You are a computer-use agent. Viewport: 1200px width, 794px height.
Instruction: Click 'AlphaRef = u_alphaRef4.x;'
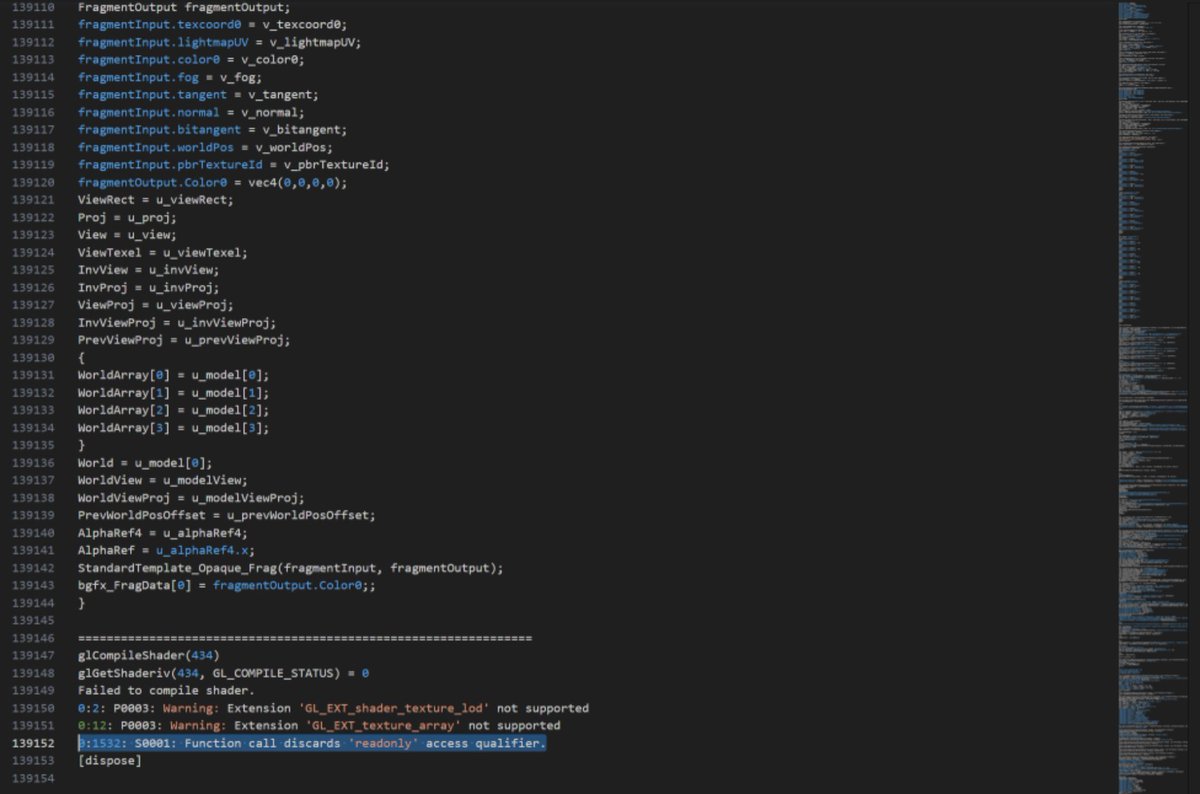[167, 549]
